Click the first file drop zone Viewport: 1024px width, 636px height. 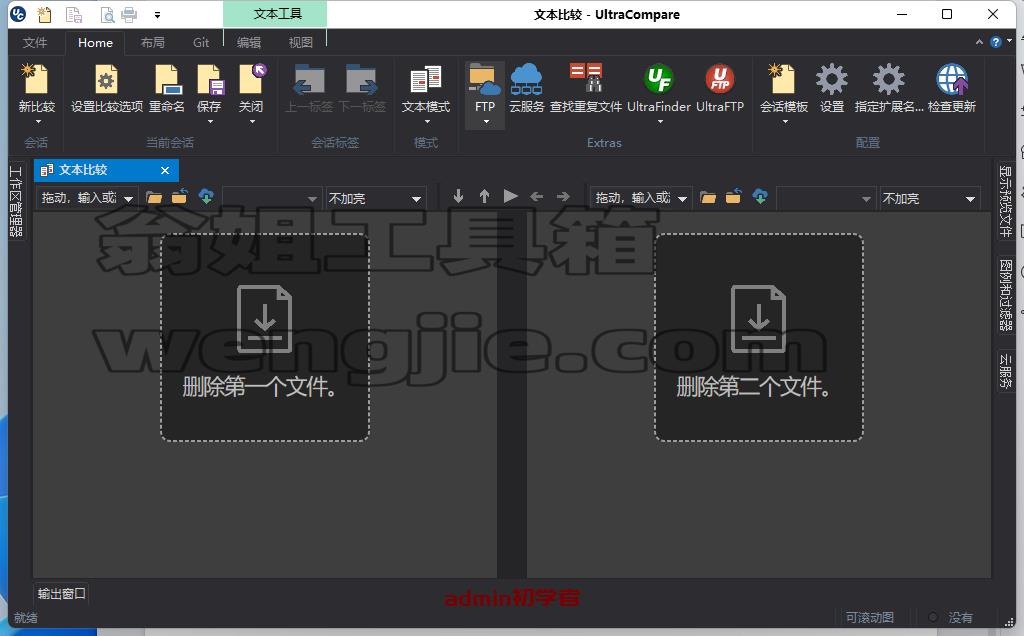[265, 338]
